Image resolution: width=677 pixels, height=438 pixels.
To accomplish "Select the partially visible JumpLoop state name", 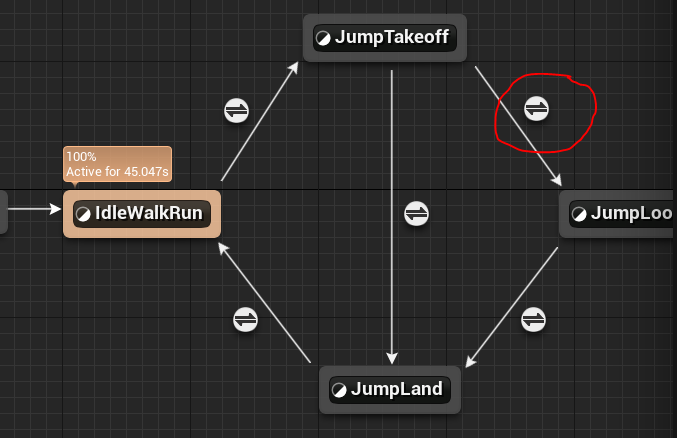I will click(x=631, y=213).
